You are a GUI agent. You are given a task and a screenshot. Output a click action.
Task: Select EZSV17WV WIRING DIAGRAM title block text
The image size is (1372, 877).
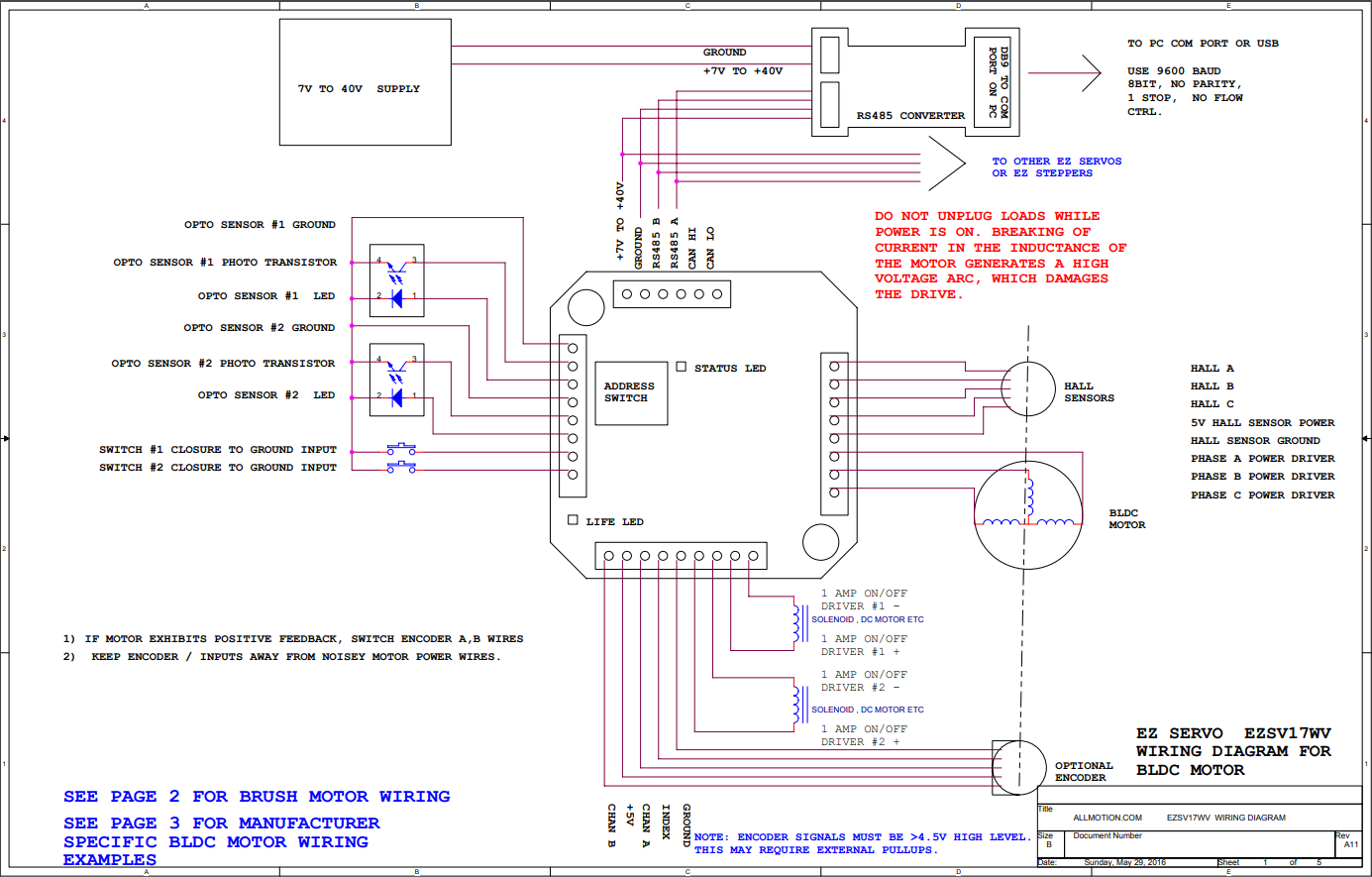[1226, 819]
